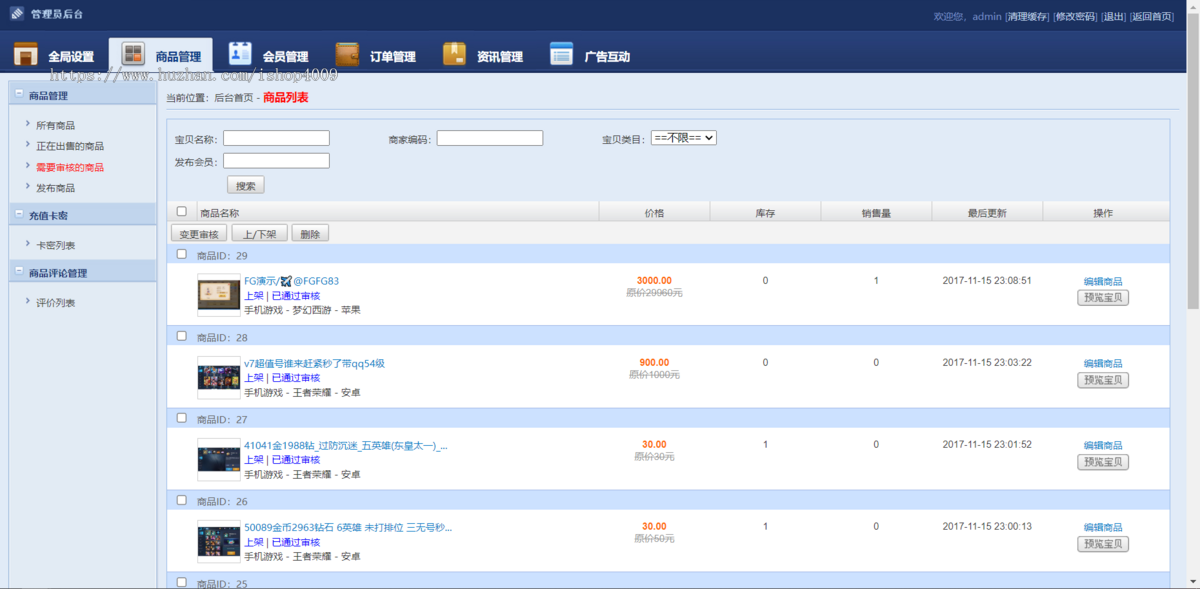Open the 广告互动 window icon
Image resolution: width=1200 pixels, height=589 pixels.
pyautogui.click(x=561, y=54)
